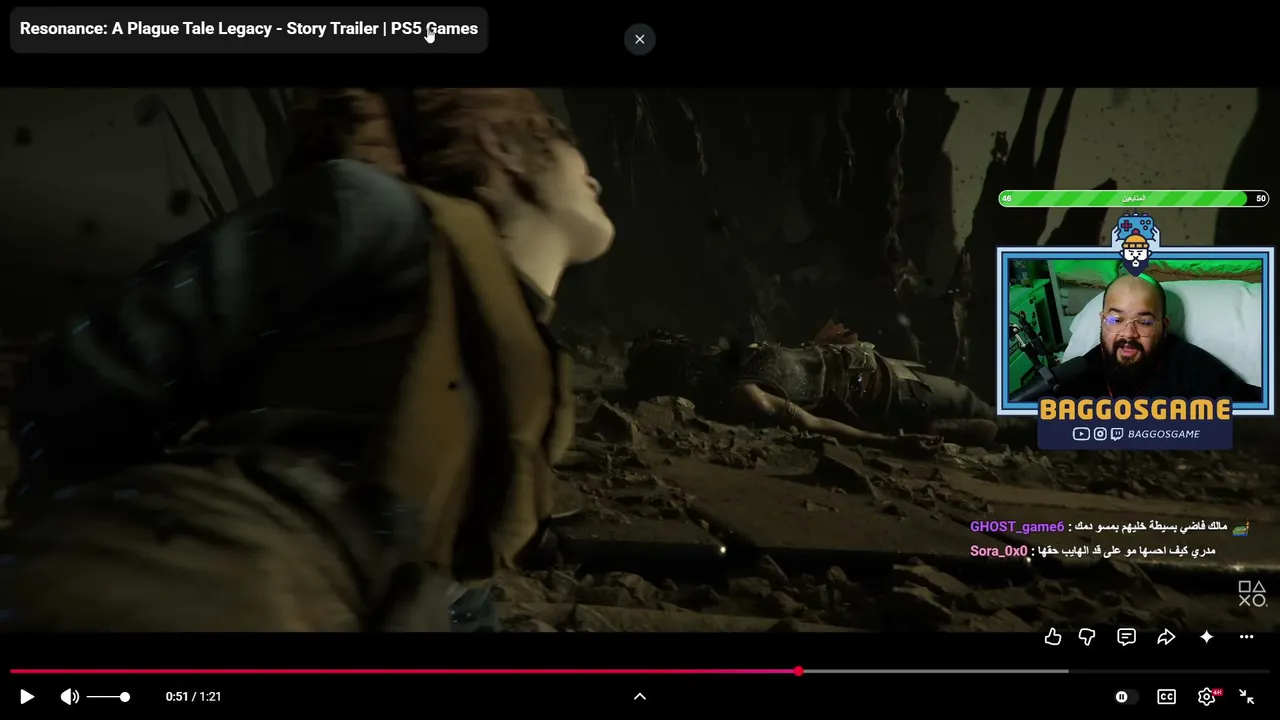Turn on closed captions (CC)
The image size is (1280, 720).
point(1166,697)
